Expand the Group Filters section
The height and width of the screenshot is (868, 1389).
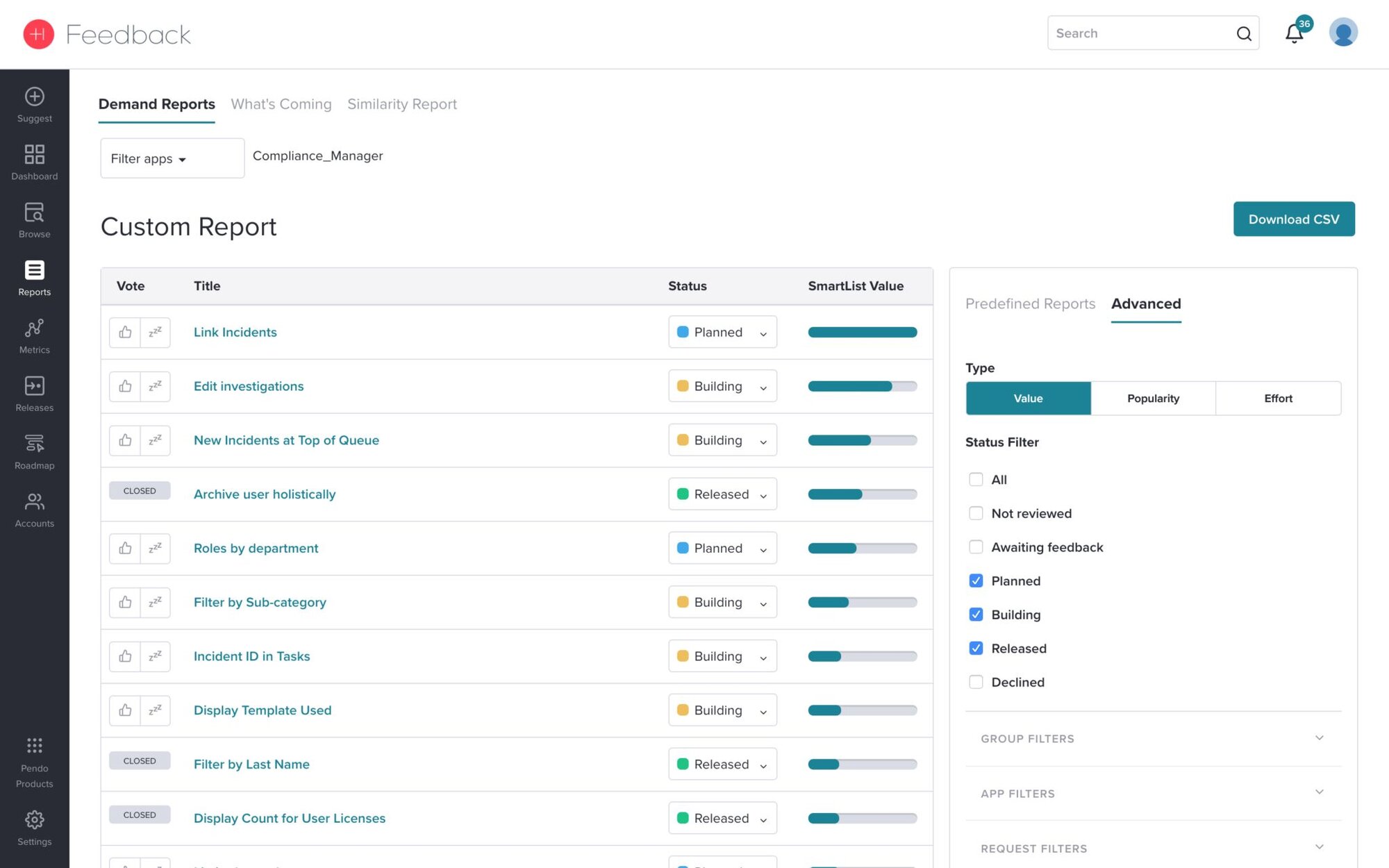tap(1153, 739)
